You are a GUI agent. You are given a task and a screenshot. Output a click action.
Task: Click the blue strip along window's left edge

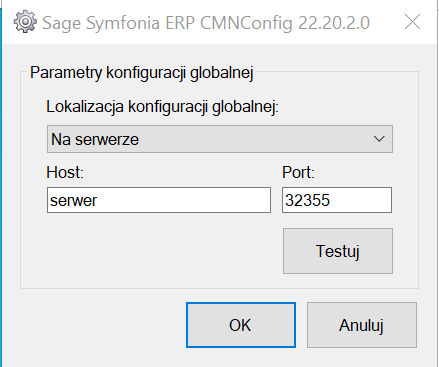[x=1, y=183]
